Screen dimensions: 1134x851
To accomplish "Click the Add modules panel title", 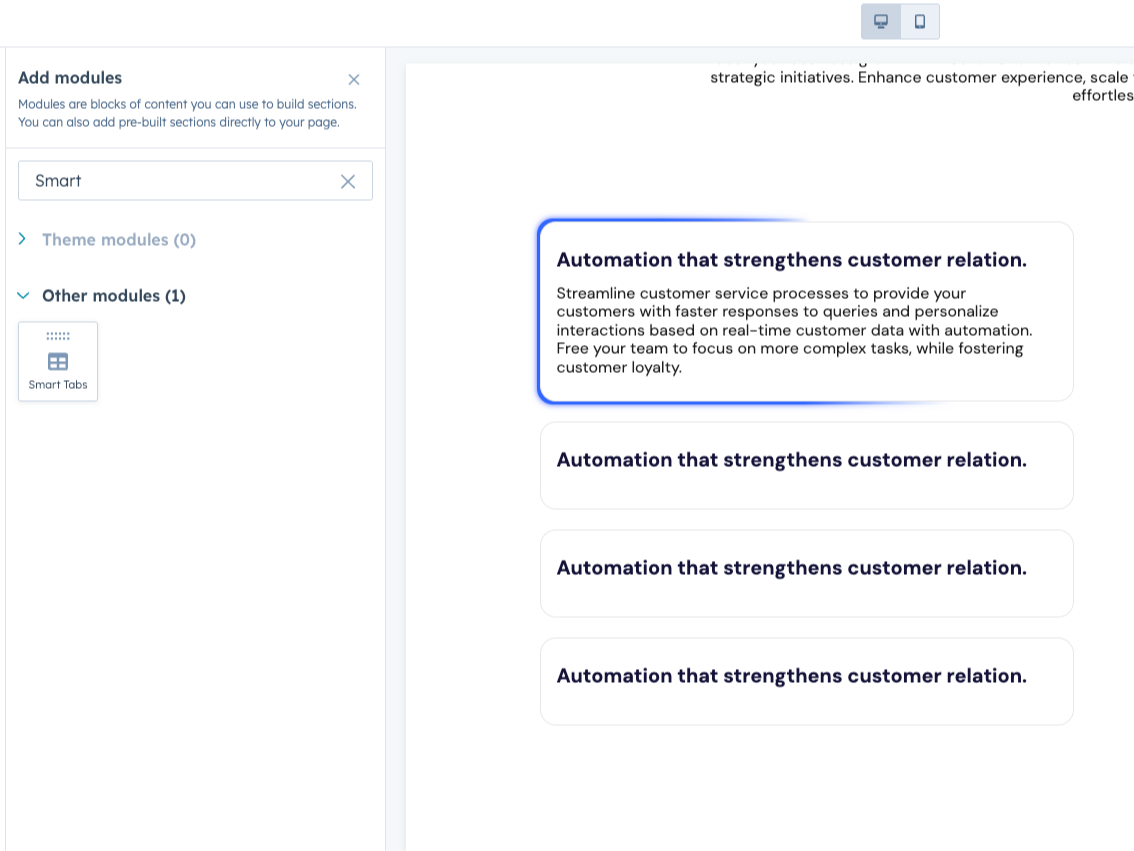I will pyautogui.click(x=70, y=78).
